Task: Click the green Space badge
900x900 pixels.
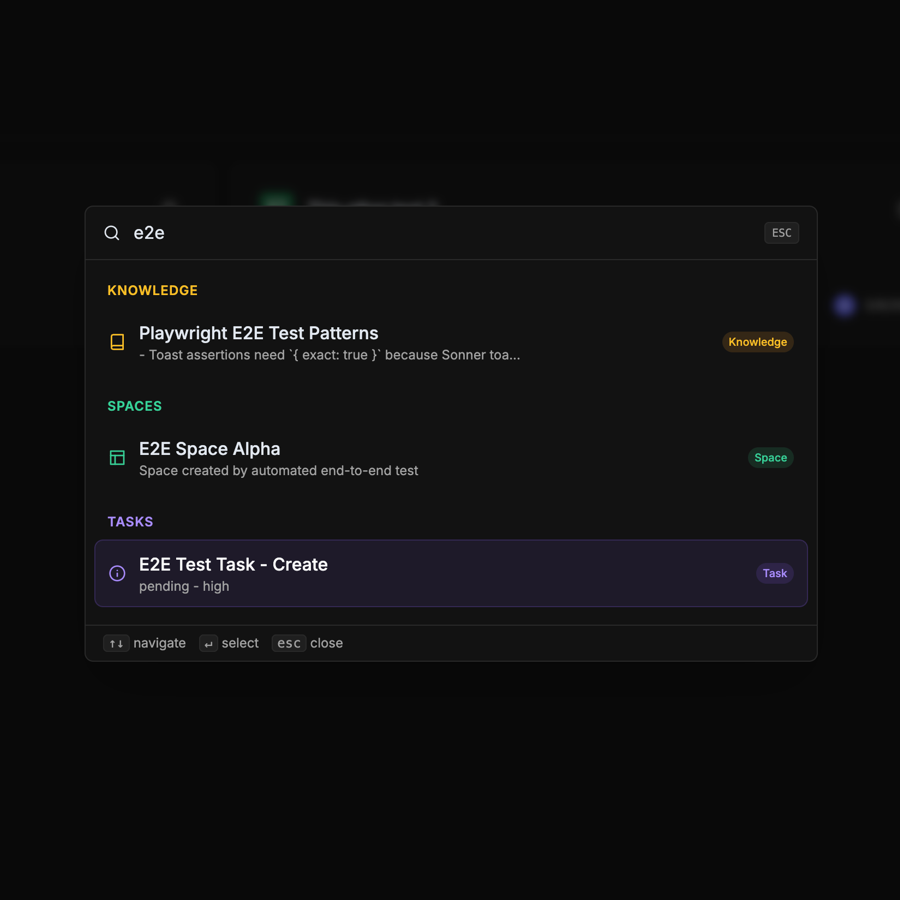Action: [770, 457]
